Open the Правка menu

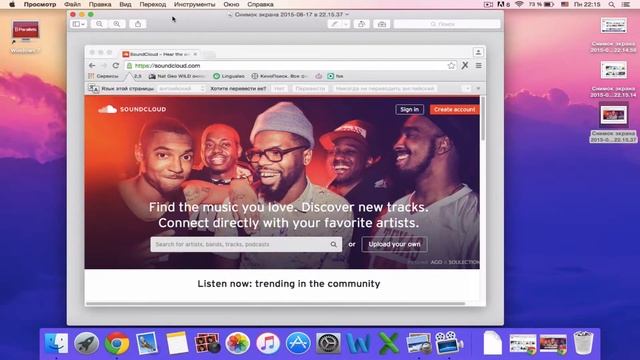point(100,4)
